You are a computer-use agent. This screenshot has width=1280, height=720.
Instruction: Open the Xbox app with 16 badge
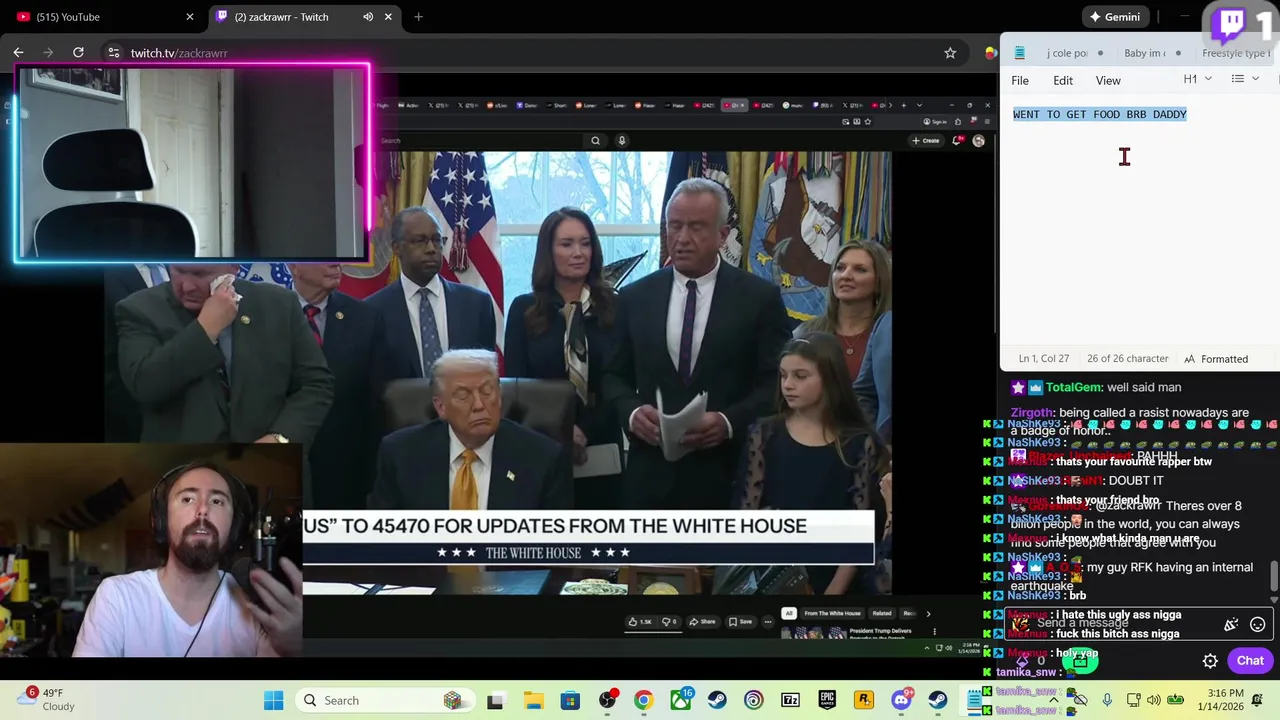click(x=680, y=700)
